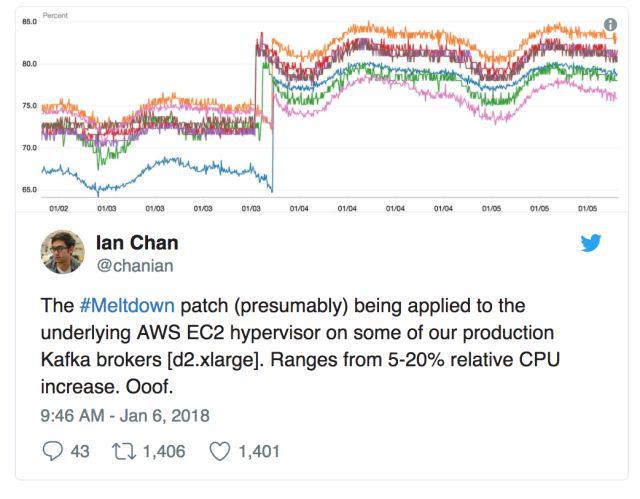Click the 70.0 y-axis label
Screen dimensions: 640x499
pyautogui.click(x=29, y=147)
